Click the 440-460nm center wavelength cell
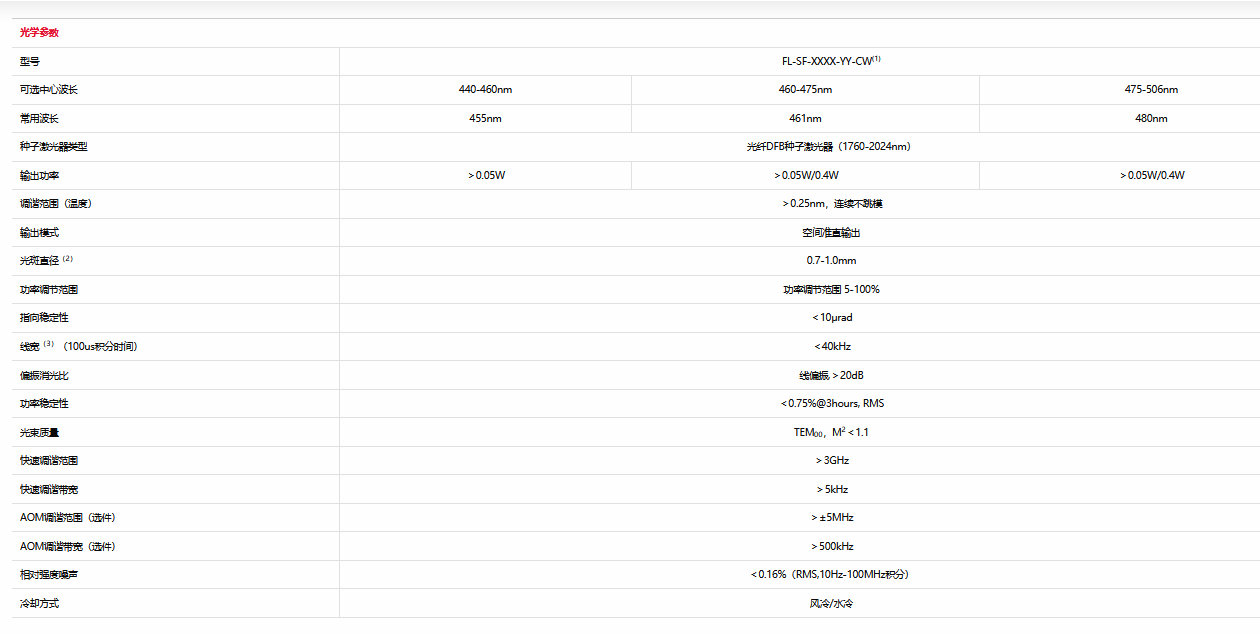 (x=485, y=90)
